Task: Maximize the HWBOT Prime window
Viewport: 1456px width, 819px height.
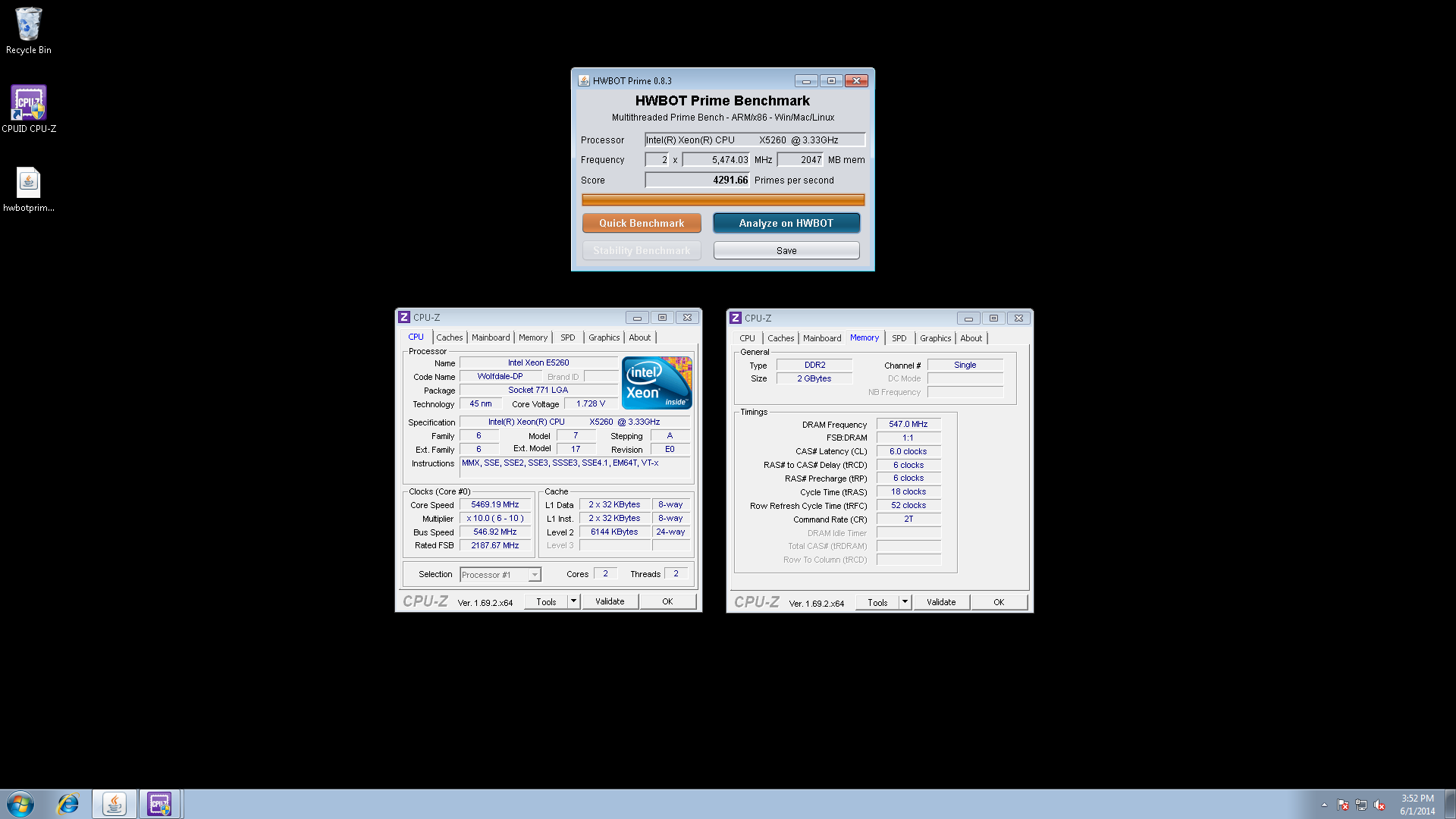Action: [x=831, y=80]
